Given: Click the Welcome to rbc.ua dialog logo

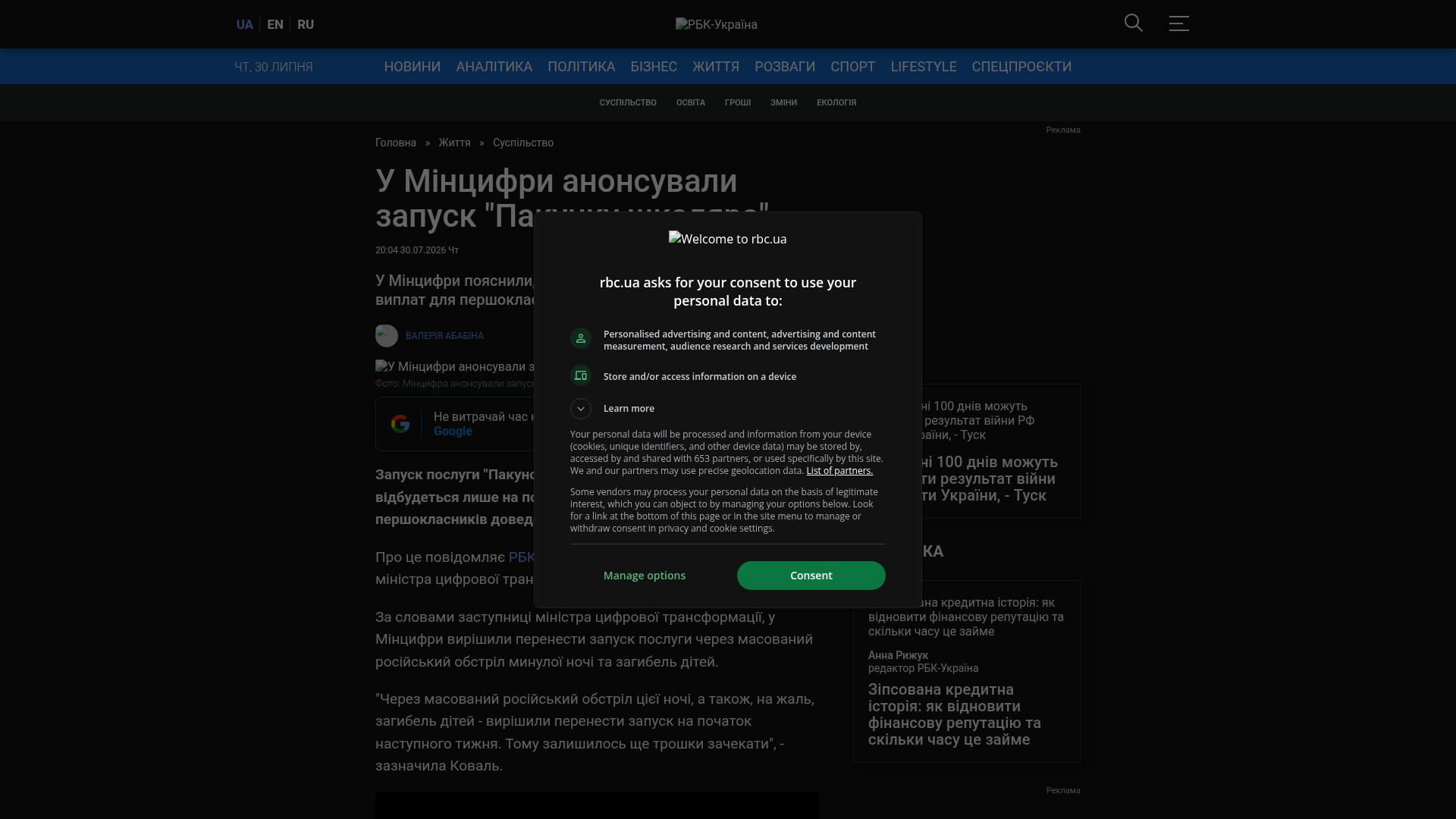Looking at the screenshot, I should point(727,239).
